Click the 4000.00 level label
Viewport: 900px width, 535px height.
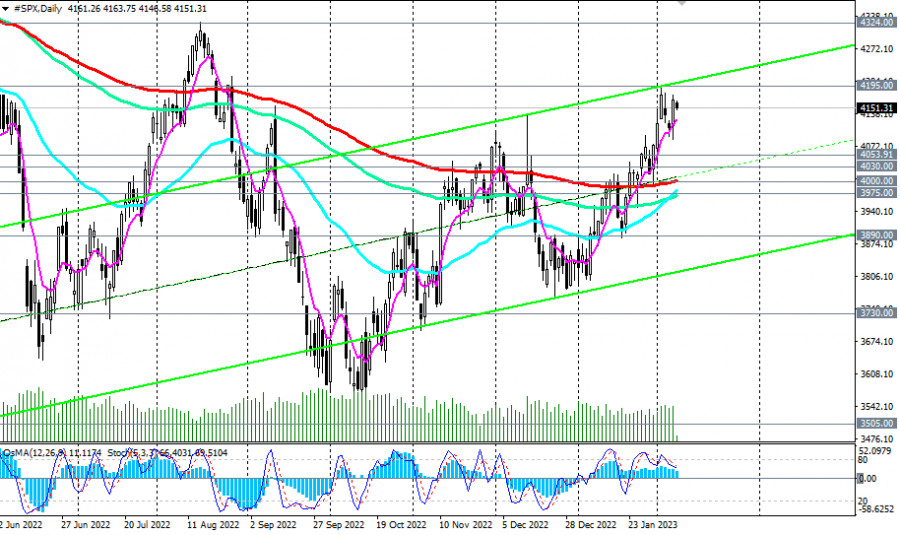pyautogui.click(x=876, y=181)
